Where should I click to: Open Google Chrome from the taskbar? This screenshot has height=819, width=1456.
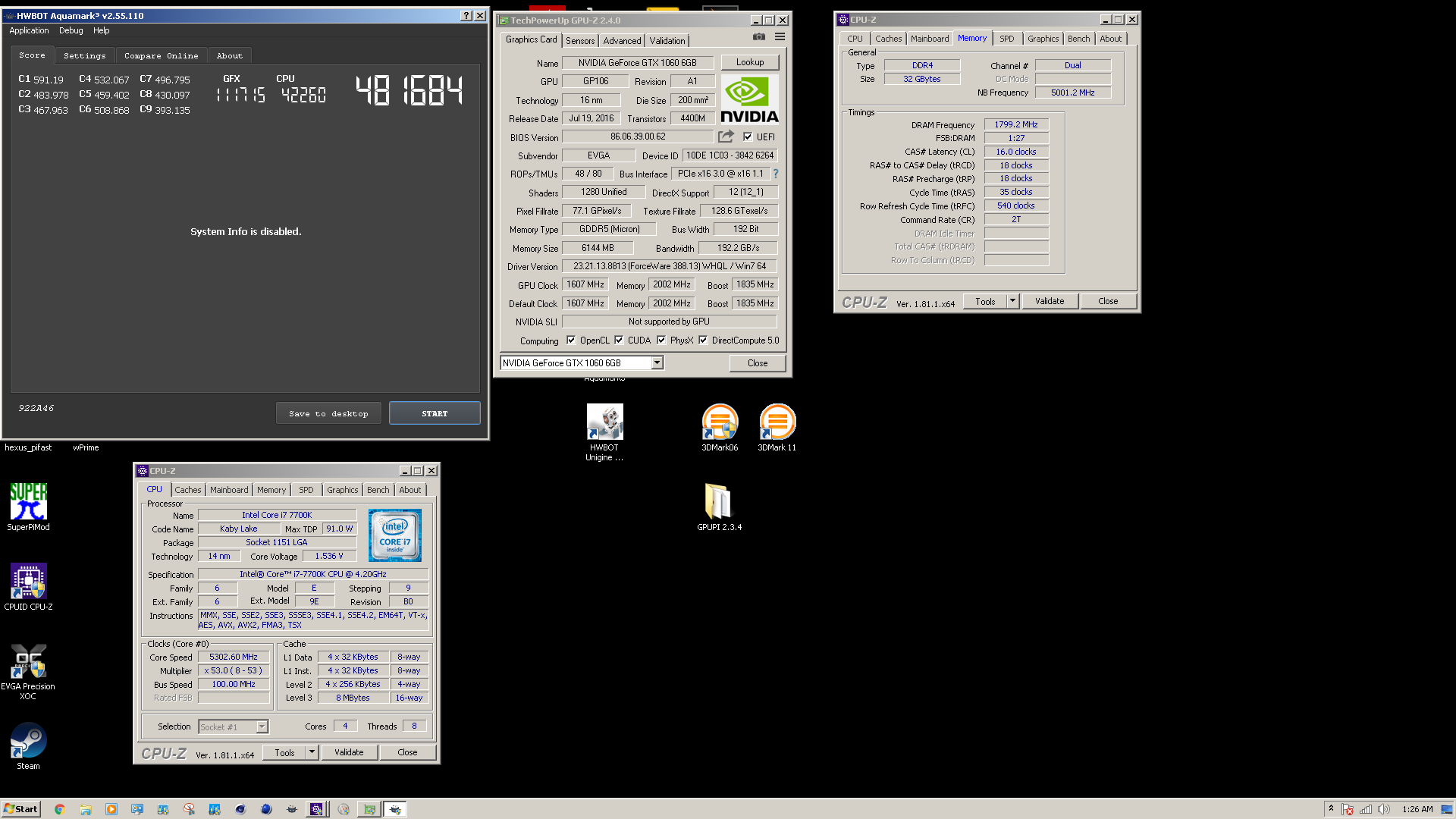click(60, 809)
